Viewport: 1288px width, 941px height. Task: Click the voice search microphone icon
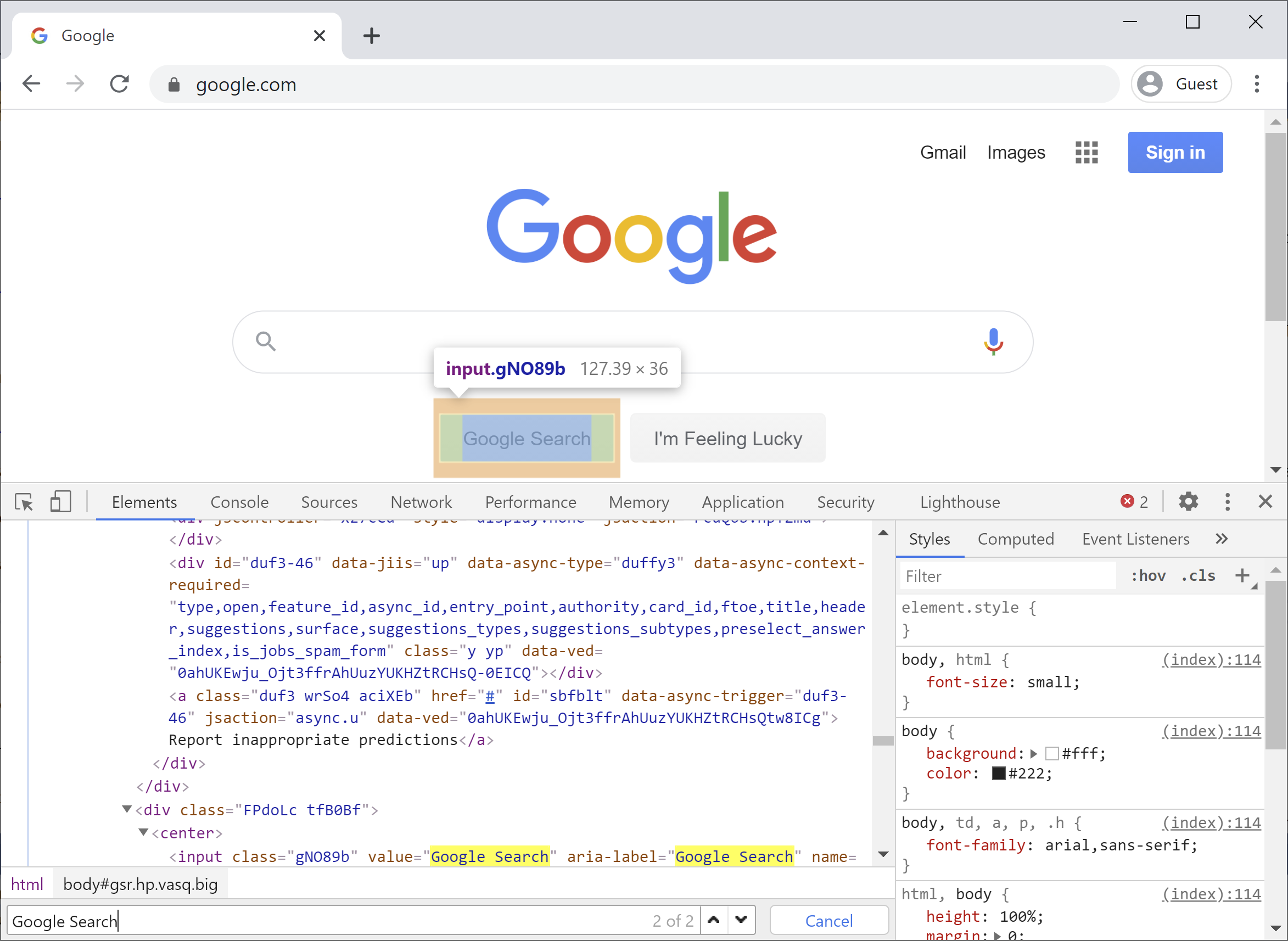click(993, 341)
